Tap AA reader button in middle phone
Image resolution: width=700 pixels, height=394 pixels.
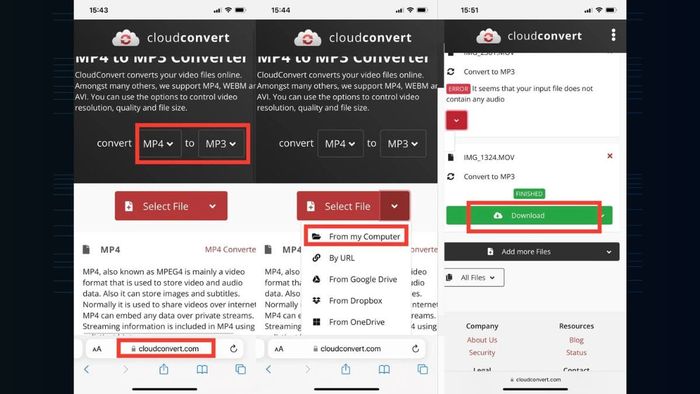point(279,349)
